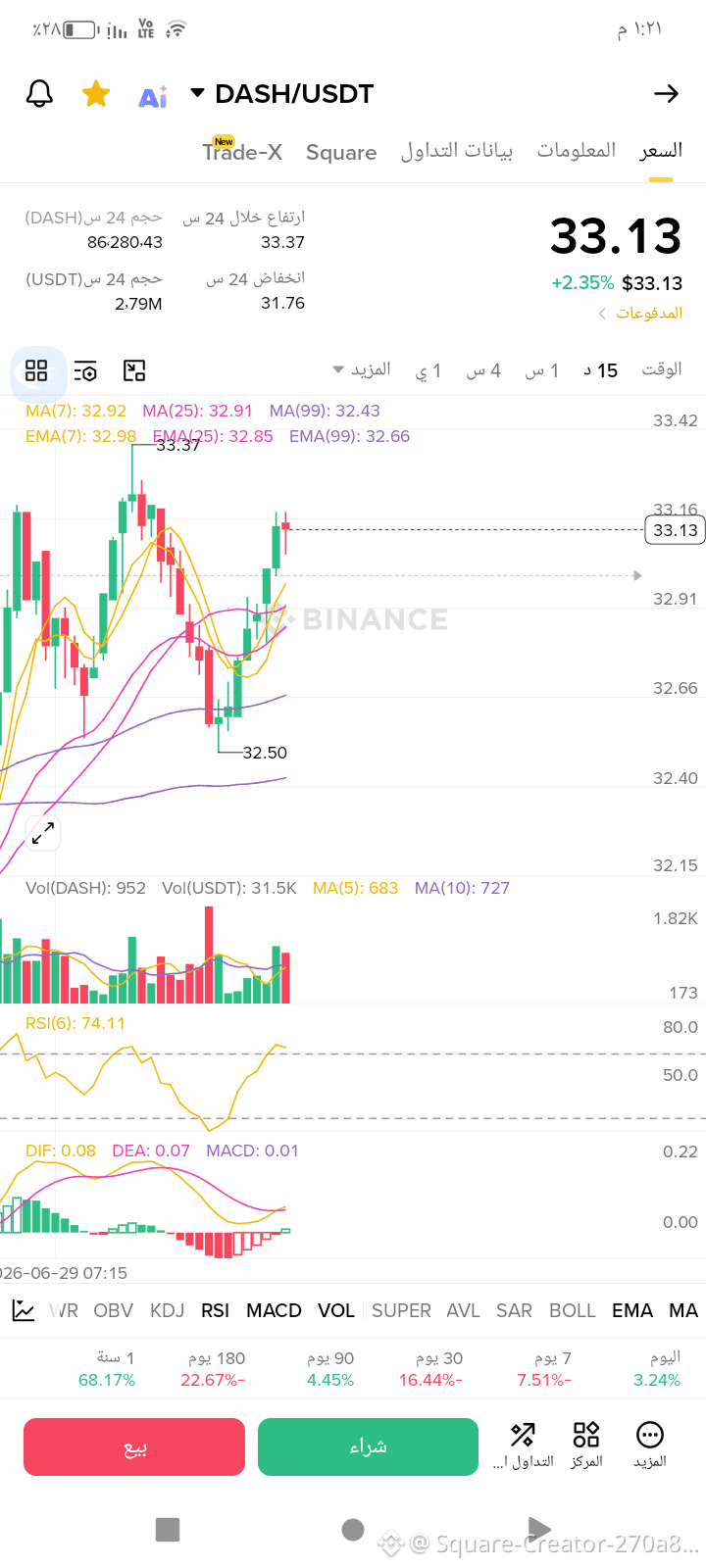Toggle the MACD indicator
Image resolution: width=706 pixels, height=1568 pixels.
pos(274,1310)
